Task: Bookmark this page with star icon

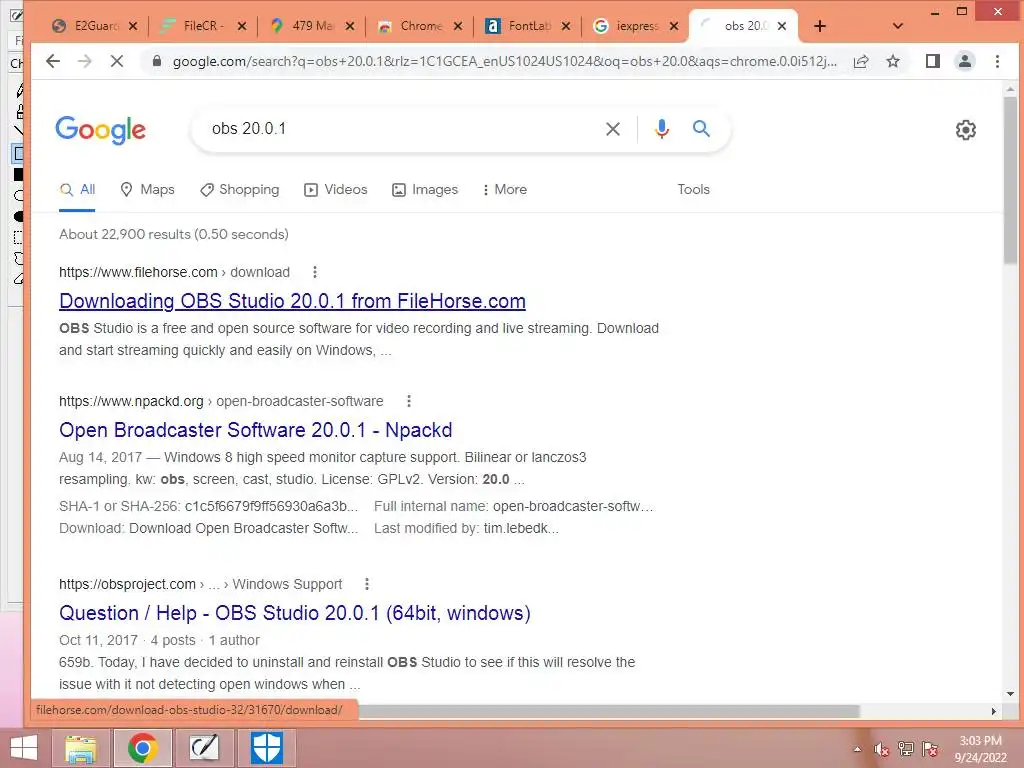Action: coord(893,61)
